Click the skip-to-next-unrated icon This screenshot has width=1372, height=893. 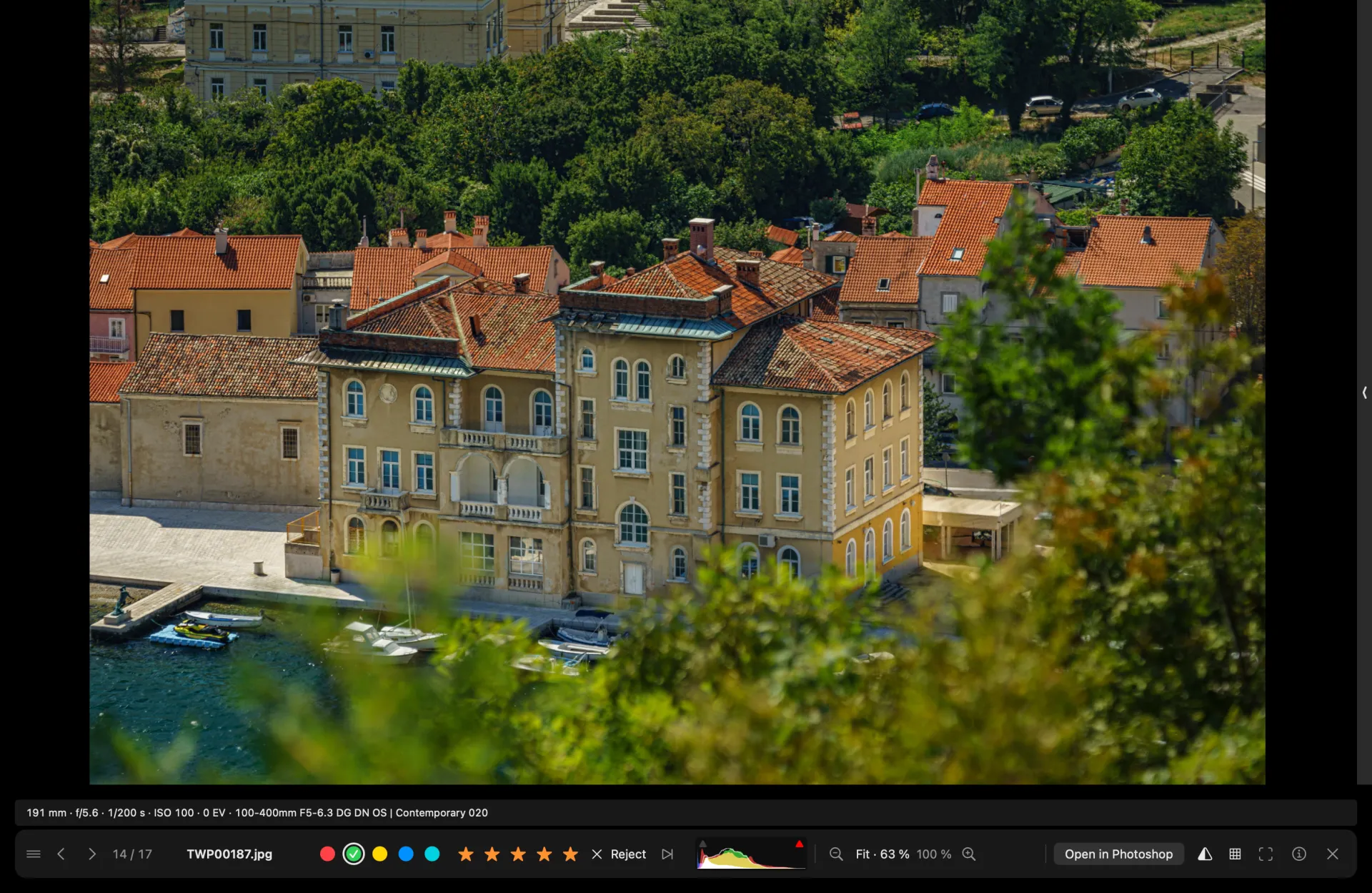pyautogui.click(x=667, y=854)
